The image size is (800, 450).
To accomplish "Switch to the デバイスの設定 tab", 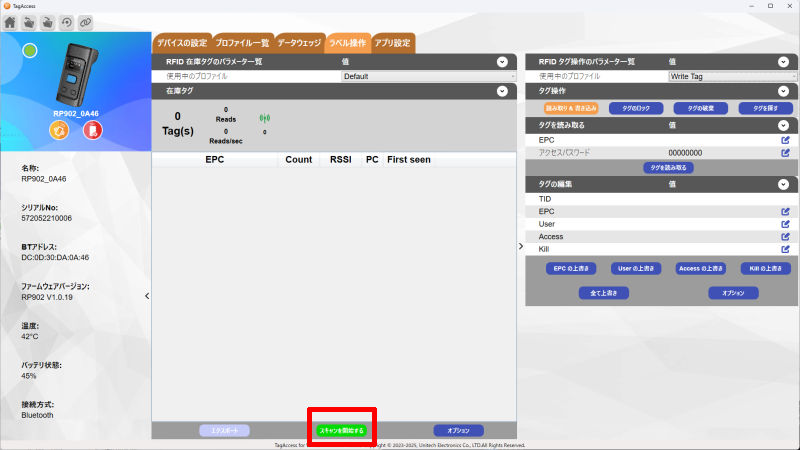I will tap(181, 43).
